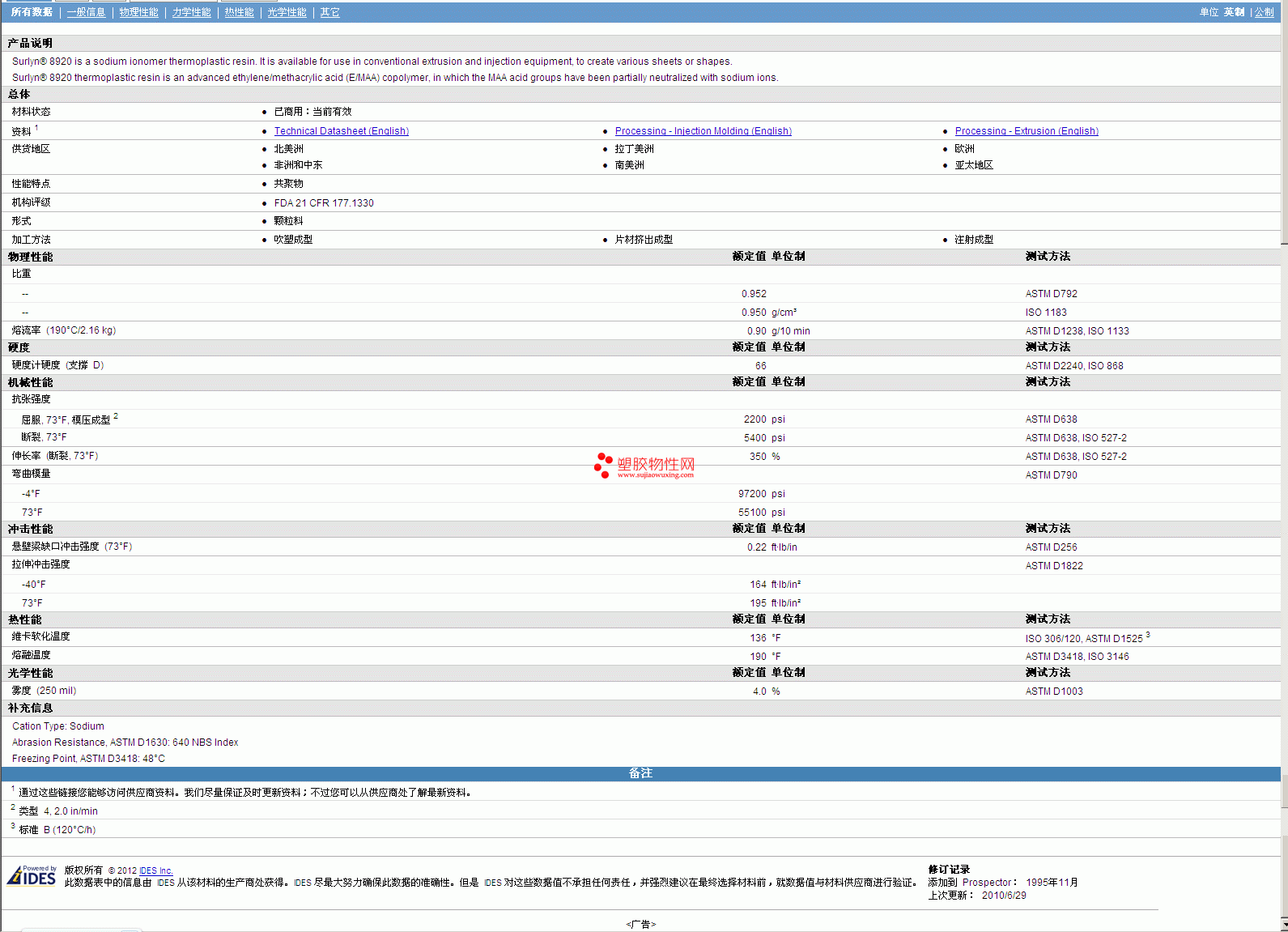The image size is (1288, 932).
Task: Switch to the 一般信息 tab
Action: 86,12
